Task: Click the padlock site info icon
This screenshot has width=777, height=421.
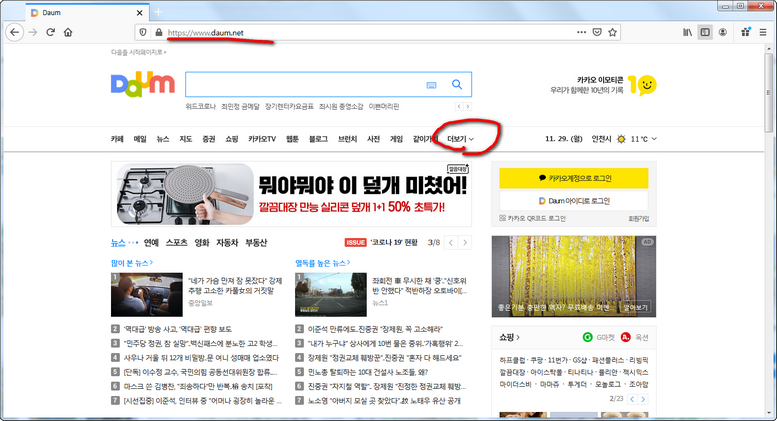Action: (159, 32)
